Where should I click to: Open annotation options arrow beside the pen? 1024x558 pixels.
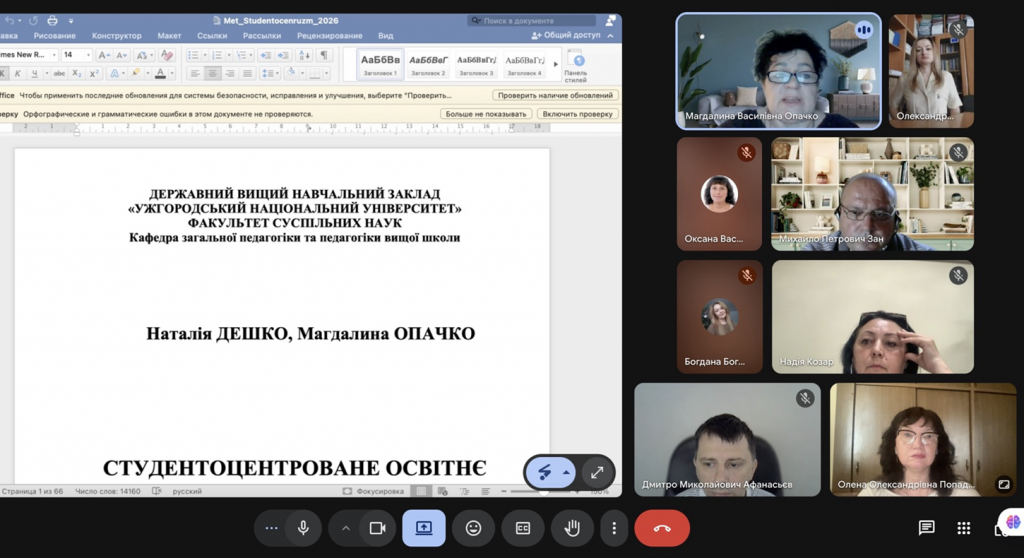[x=566, y=472]
